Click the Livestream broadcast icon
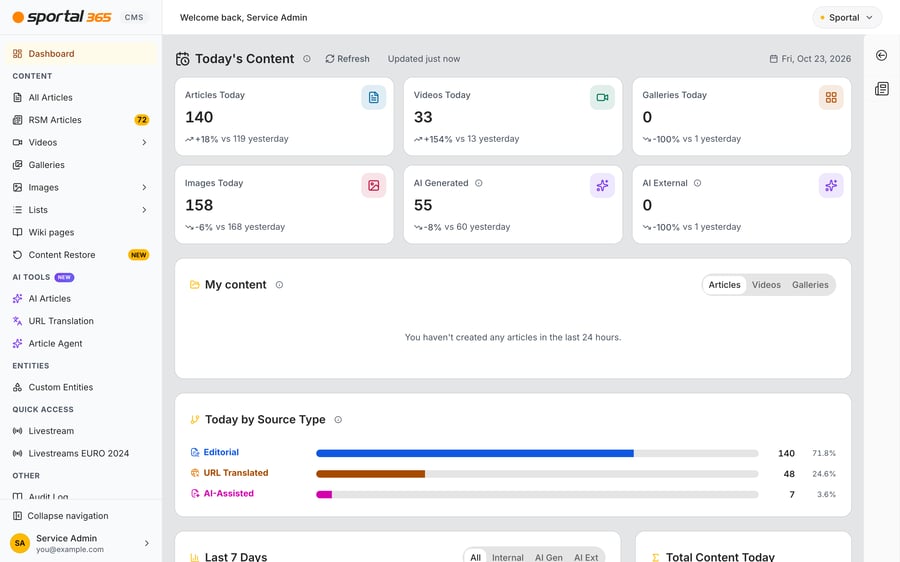Screen dimensions: 900x562 [x=18, y=431]
